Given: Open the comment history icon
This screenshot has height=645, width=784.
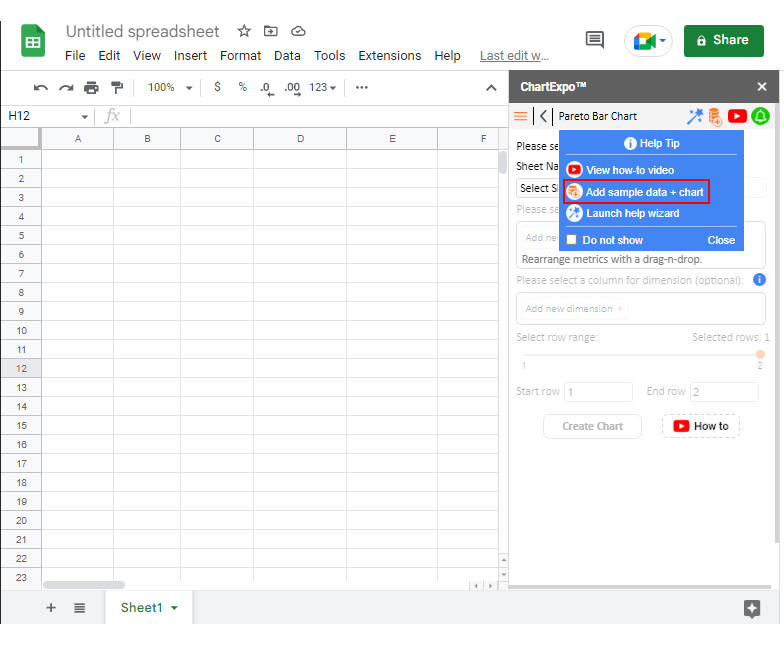Looking at the screenshot, I should pyautogui.click(x=594, y=40).
